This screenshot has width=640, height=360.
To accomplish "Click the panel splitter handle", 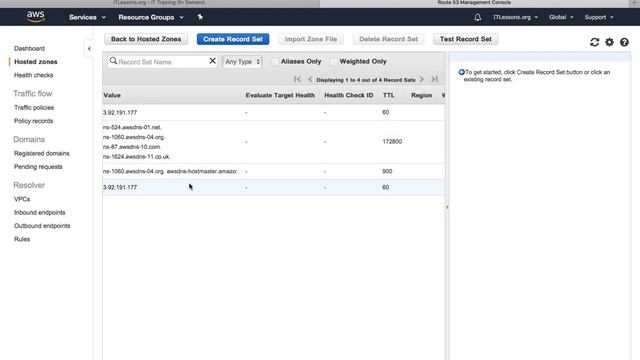I will pos(447,207).
